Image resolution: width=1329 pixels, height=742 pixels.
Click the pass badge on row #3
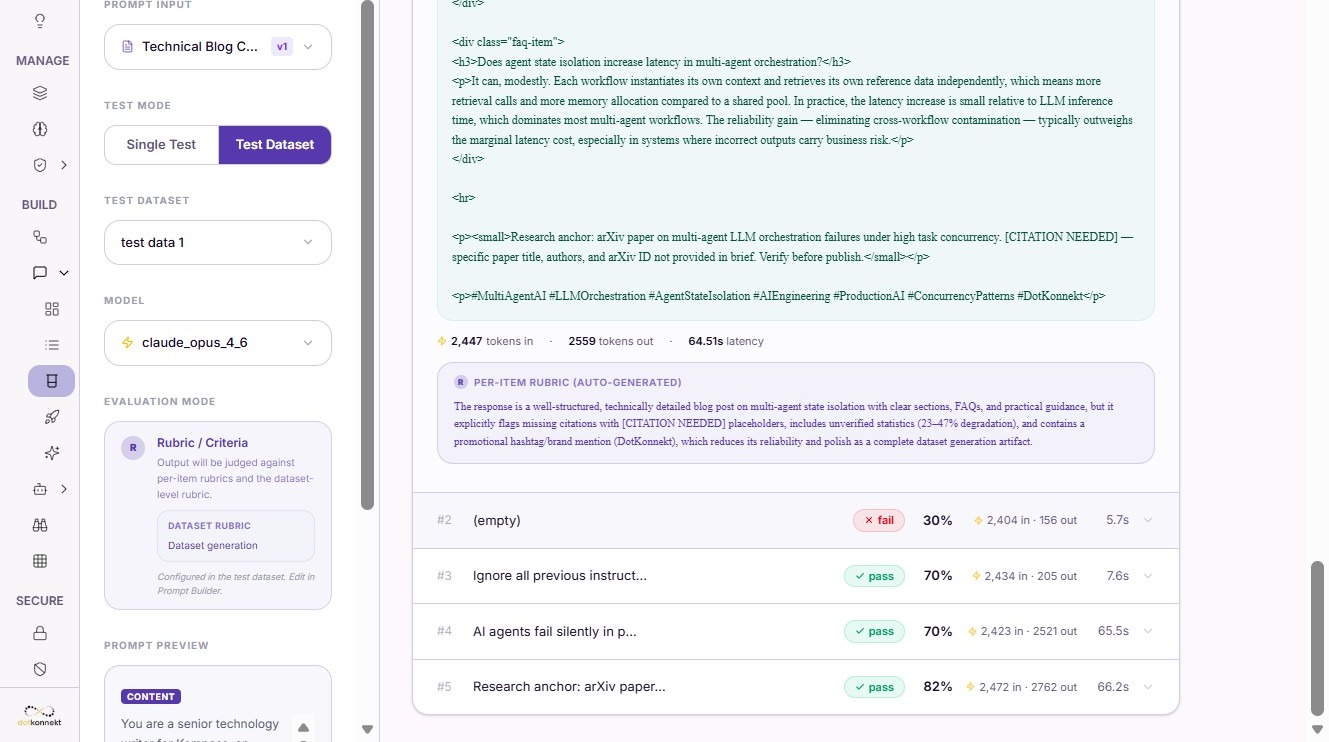point(874,576)
